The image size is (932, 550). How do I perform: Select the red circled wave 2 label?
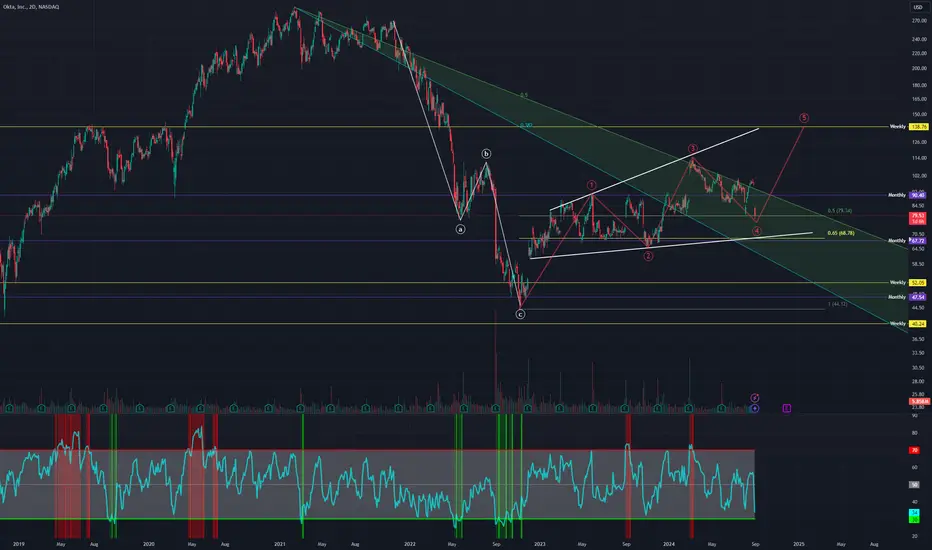(648, 256)
